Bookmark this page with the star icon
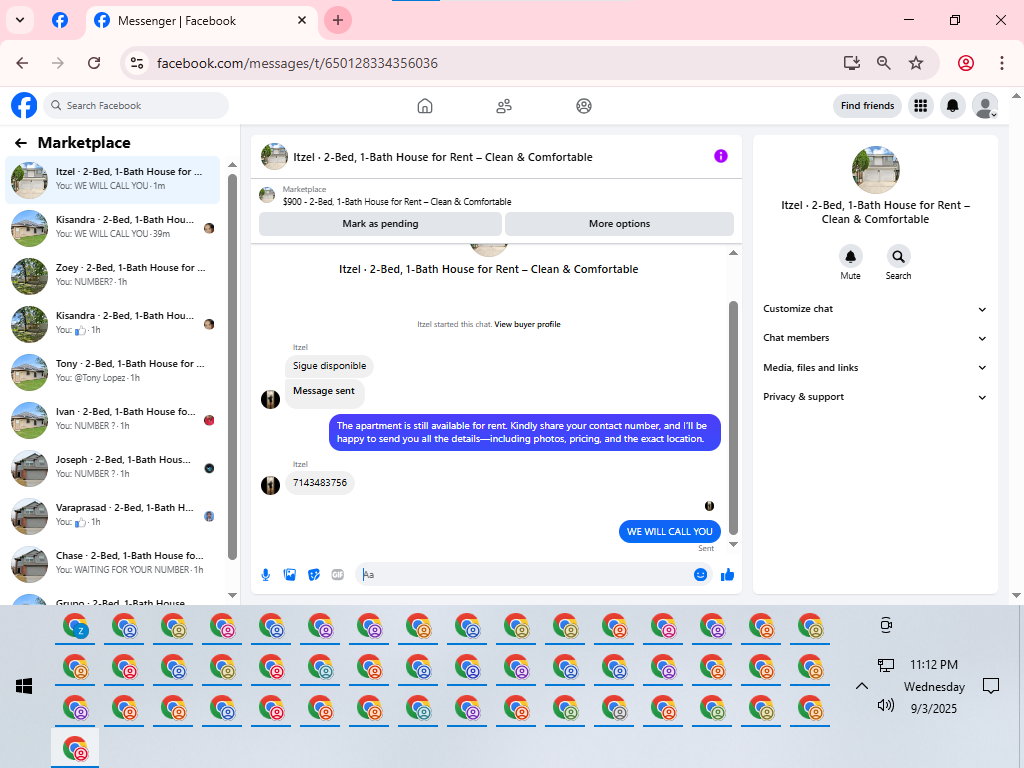 916,63
